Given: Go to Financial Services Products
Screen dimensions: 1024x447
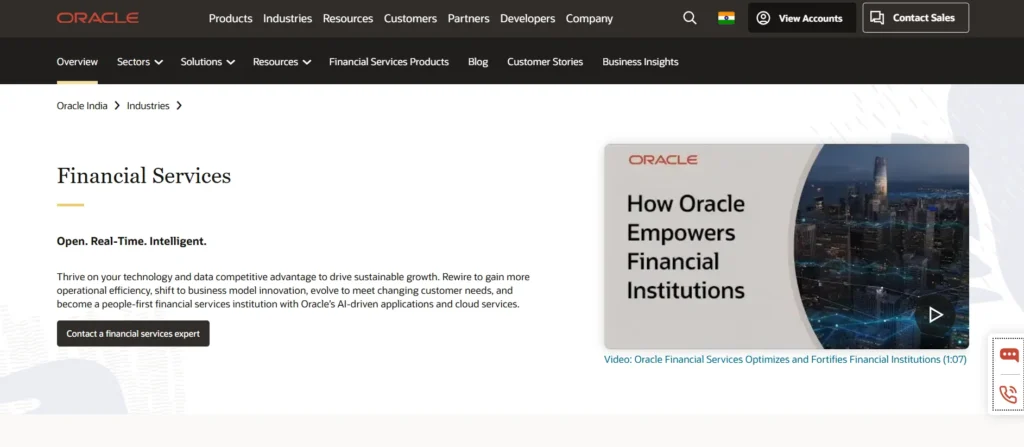Looking at the screenshot, I should click(x=389, y=61).
